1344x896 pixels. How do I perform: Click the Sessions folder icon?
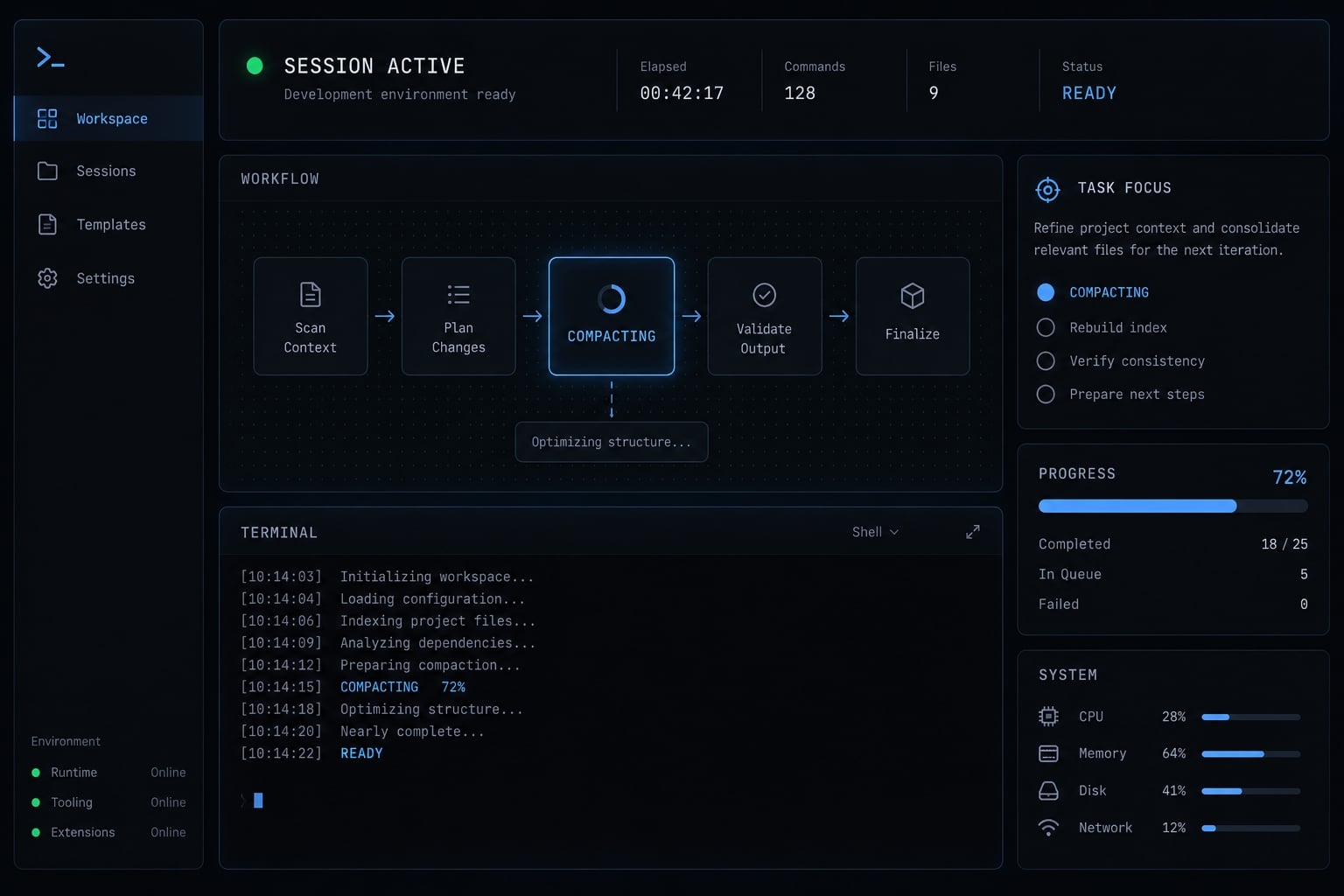coord(47,171)
